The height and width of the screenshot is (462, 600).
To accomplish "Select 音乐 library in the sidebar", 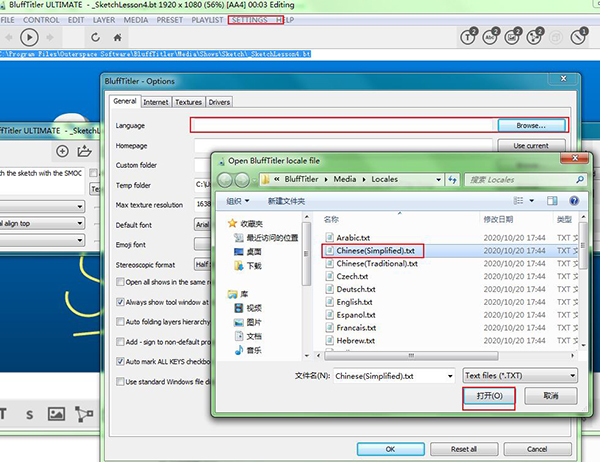I will coord(248,350).
